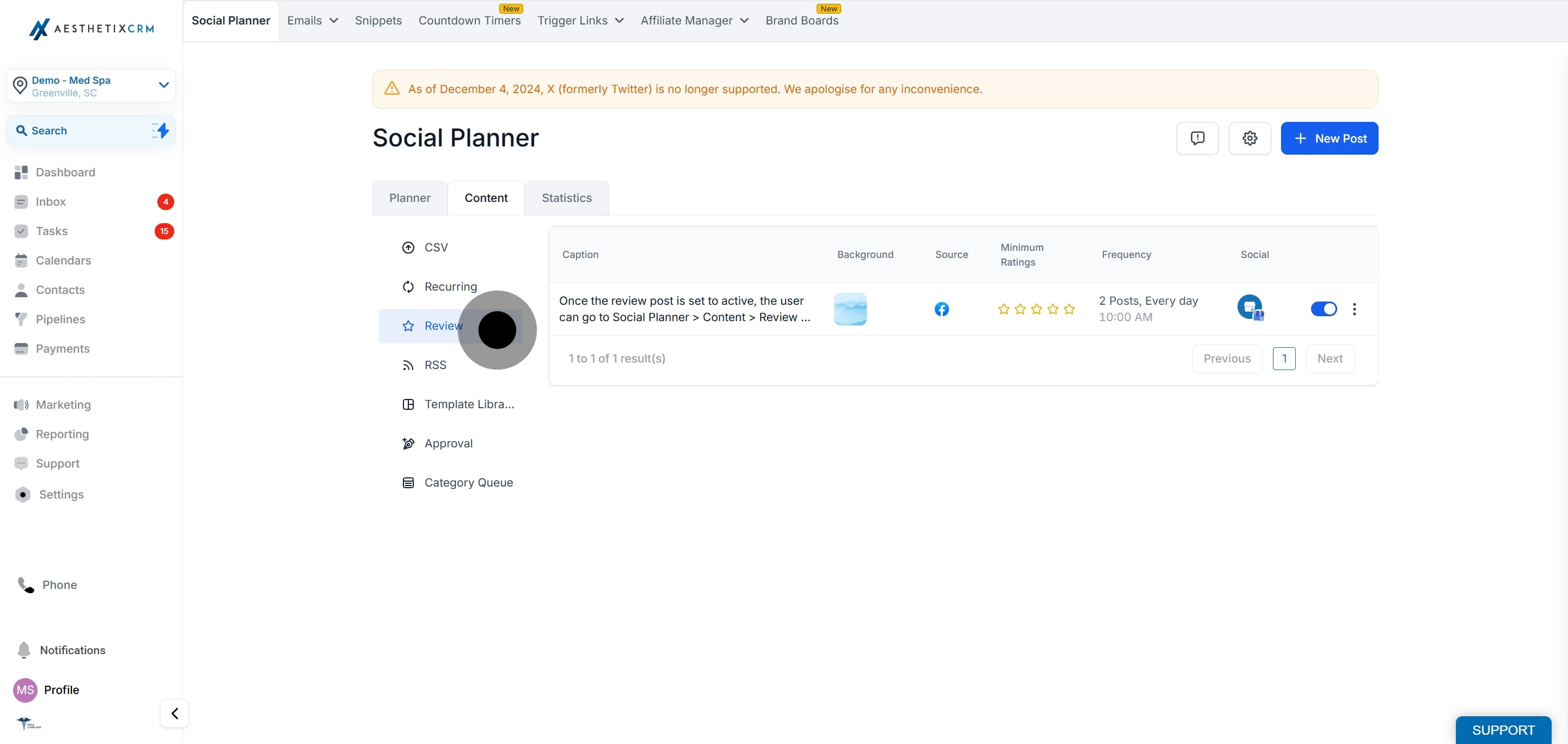The image size is (1568, 744).
Task: Click the Facebook source icon
Action: (x=941, y=309)
